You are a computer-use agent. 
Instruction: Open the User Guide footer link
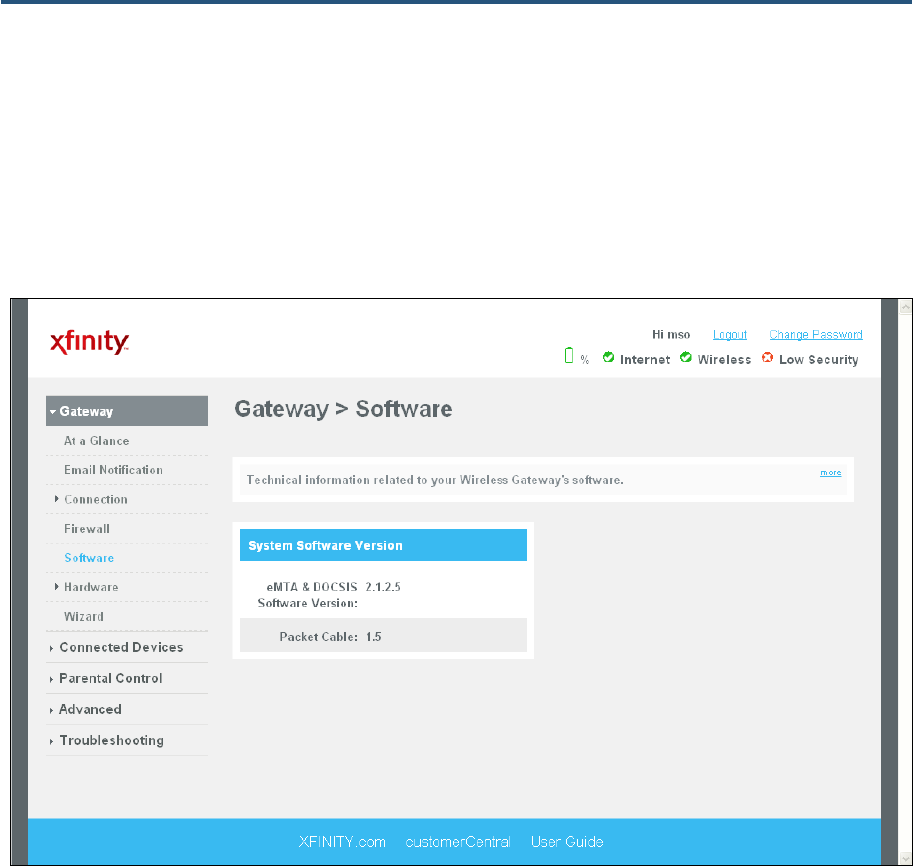click(x=567, y=842)
